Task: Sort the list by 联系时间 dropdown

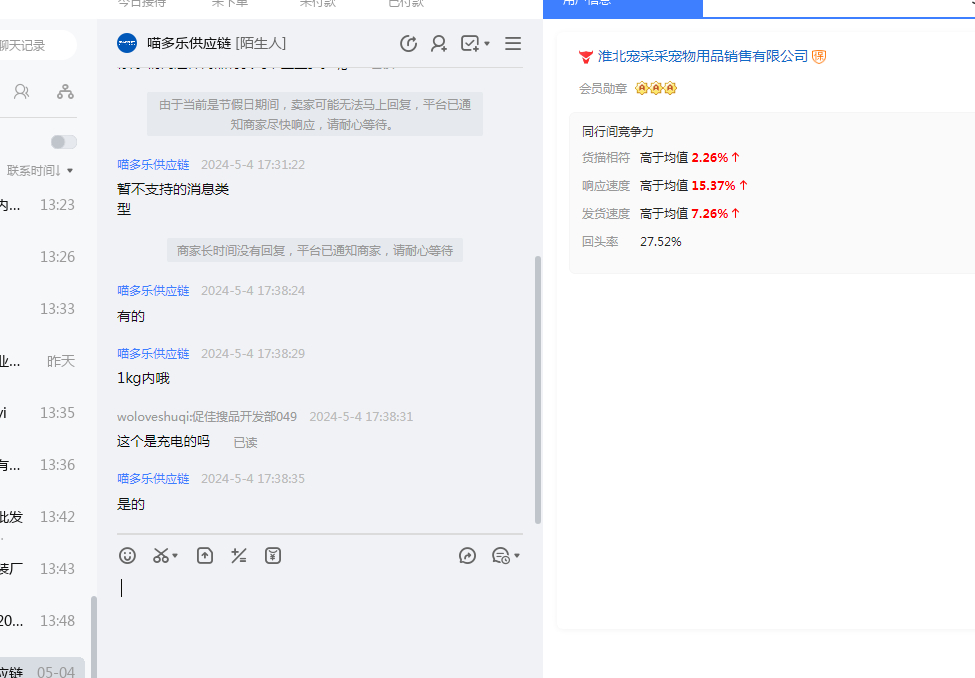Action: pos(39,170)
